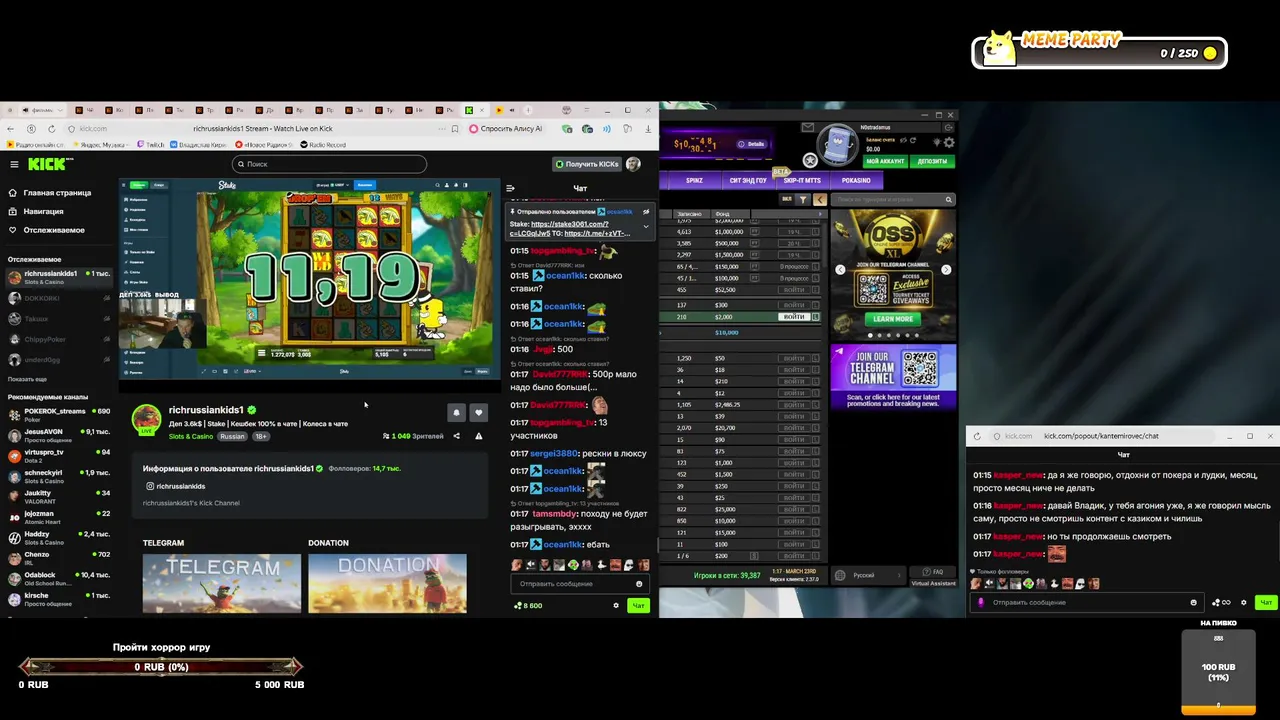Click the 8 600 KICKs points balance
Screen dimensions: 1280x720
pyautogui.click(x=528, y=605)
